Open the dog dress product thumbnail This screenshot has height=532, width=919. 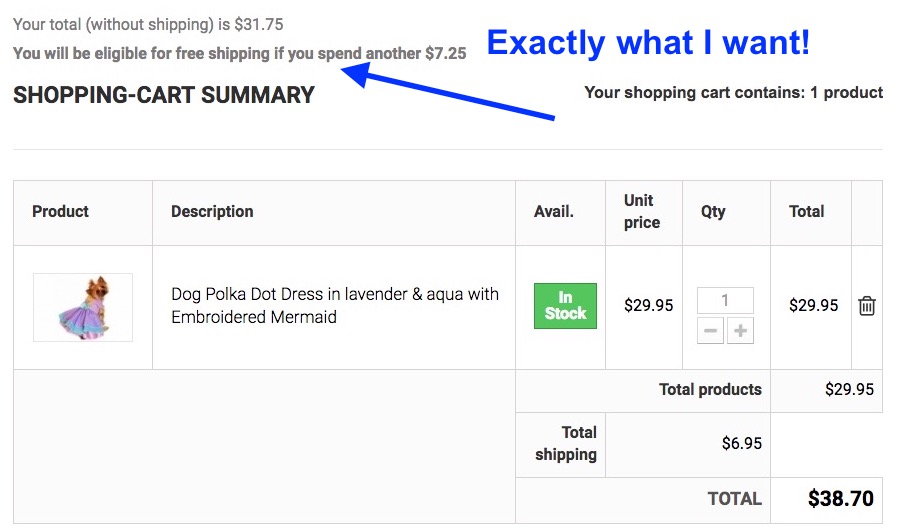(x=83, y=308)
